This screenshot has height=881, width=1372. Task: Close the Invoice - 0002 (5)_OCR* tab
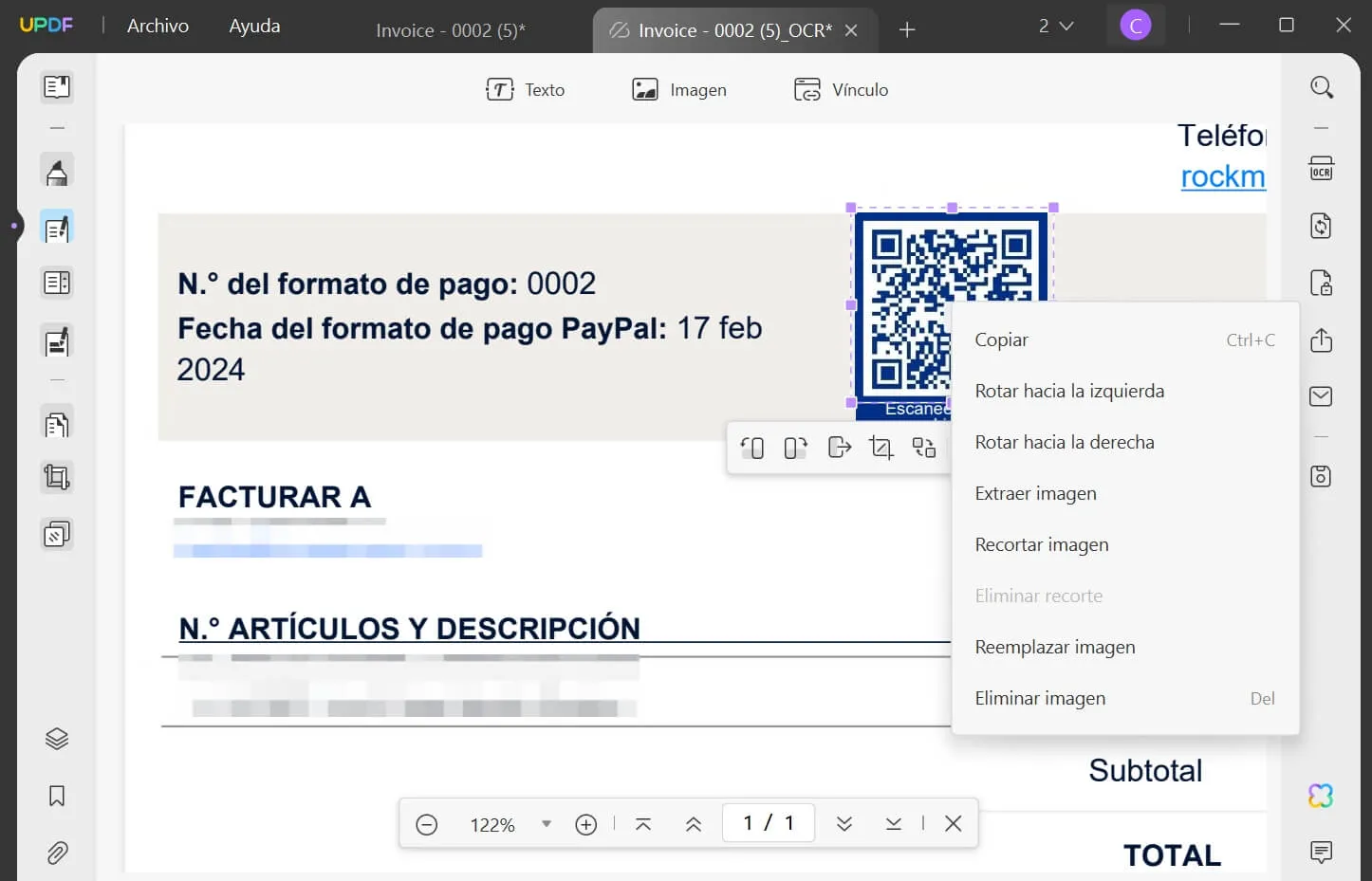851,30
